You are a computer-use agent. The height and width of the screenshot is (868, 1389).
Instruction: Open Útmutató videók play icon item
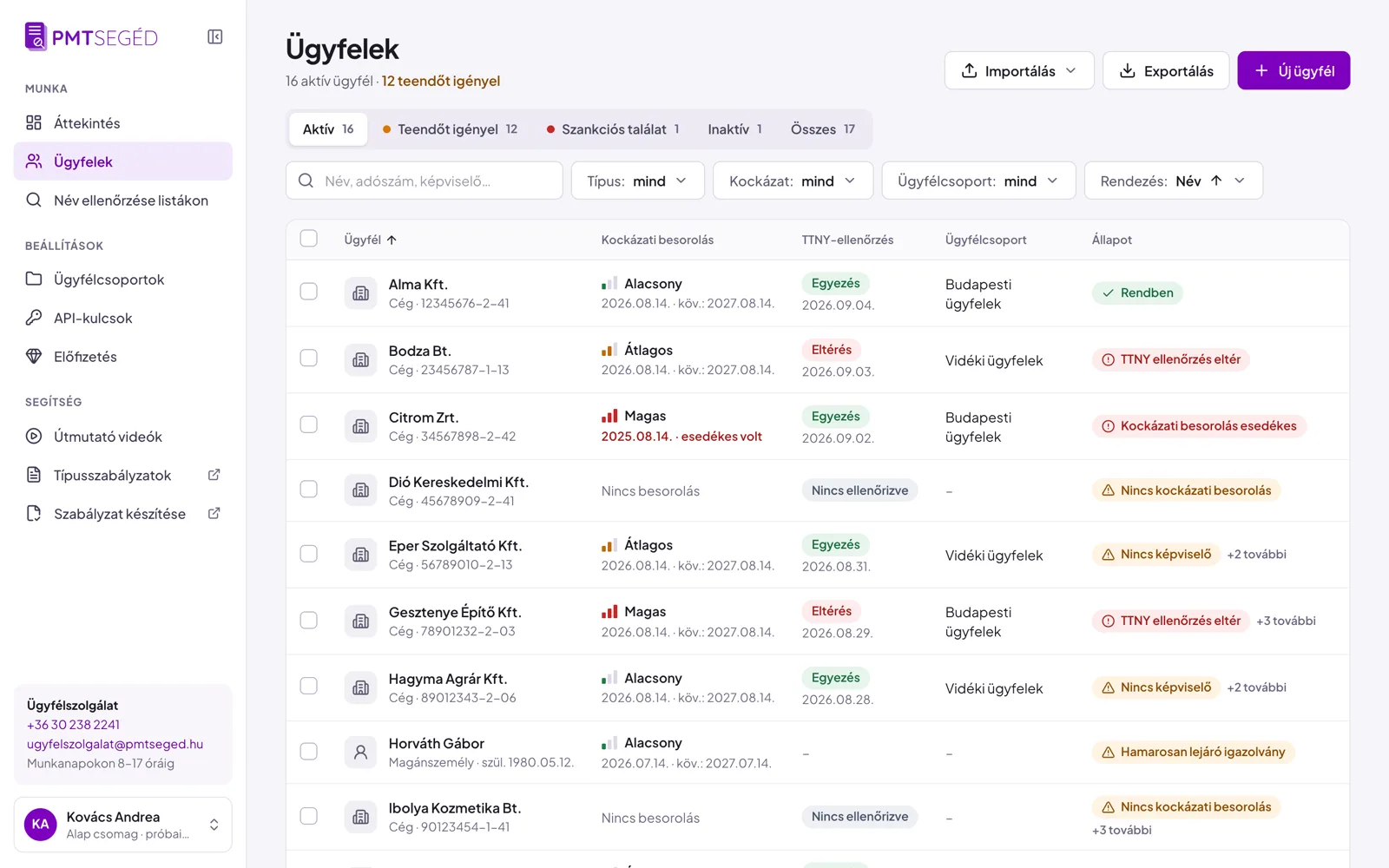tap(34, 436)
